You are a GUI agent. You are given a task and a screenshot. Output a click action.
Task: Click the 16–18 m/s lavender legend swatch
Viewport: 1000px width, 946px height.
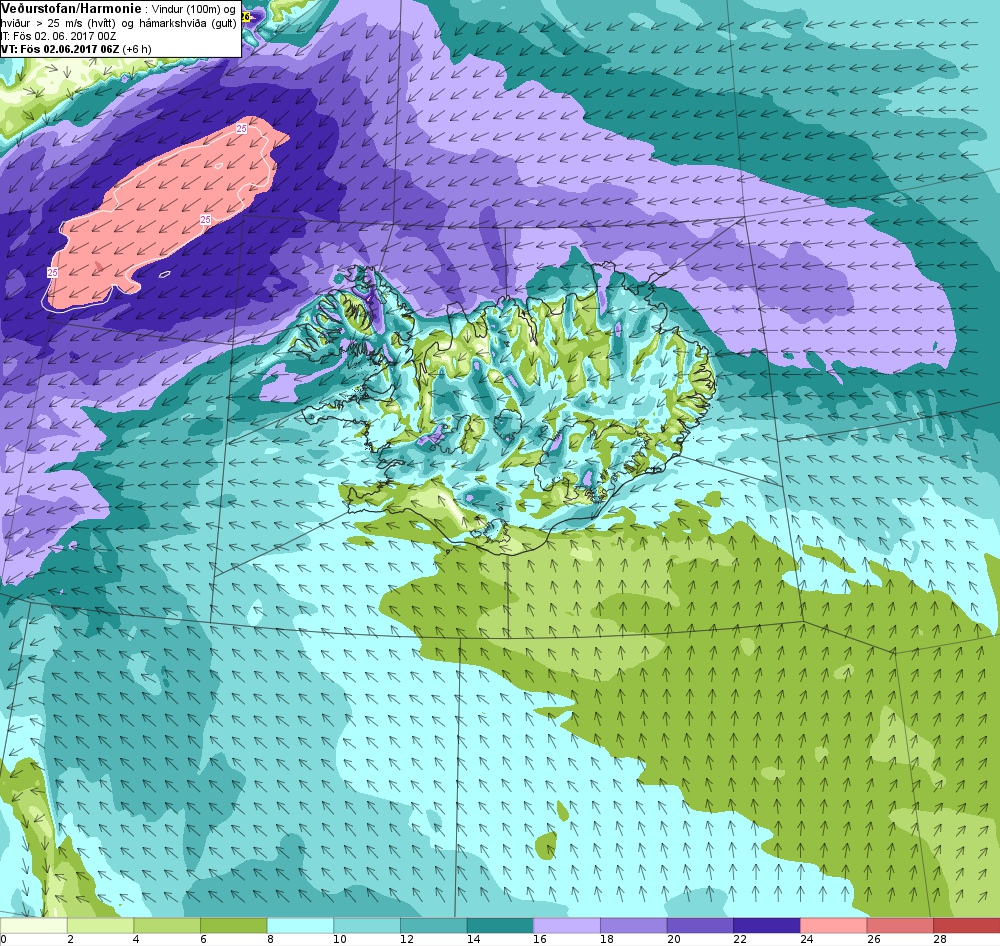(x=566, y=925)
